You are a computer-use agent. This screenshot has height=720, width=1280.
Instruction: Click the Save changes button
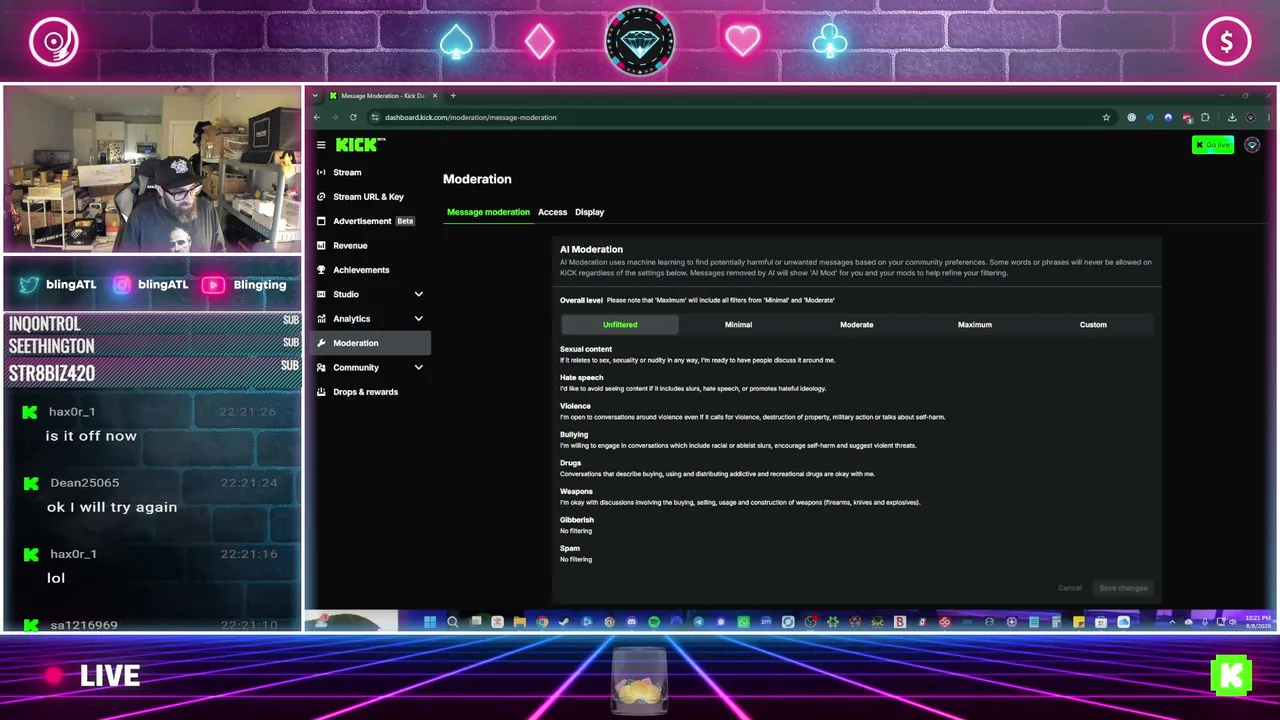tap(1123, 588)
